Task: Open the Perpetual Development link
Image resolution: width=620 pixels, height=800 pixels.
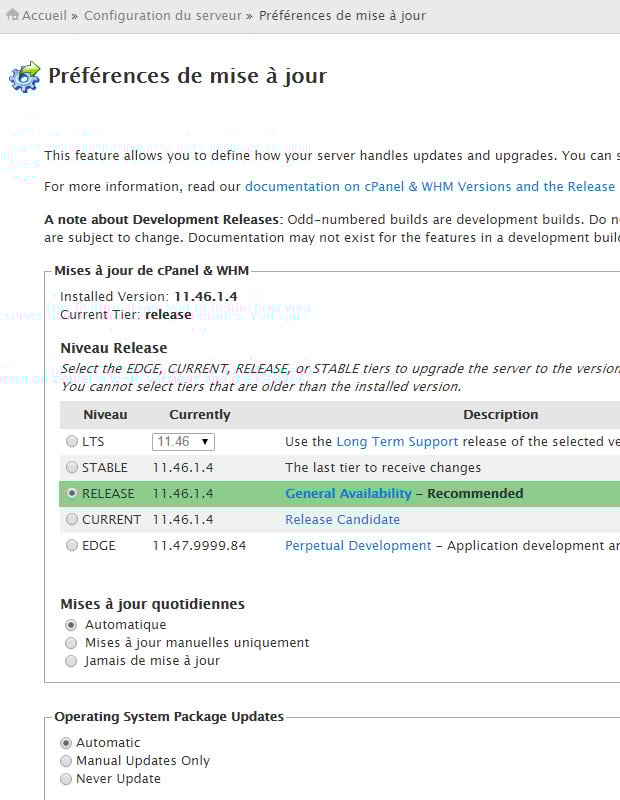Action: (x=358, y=546)
